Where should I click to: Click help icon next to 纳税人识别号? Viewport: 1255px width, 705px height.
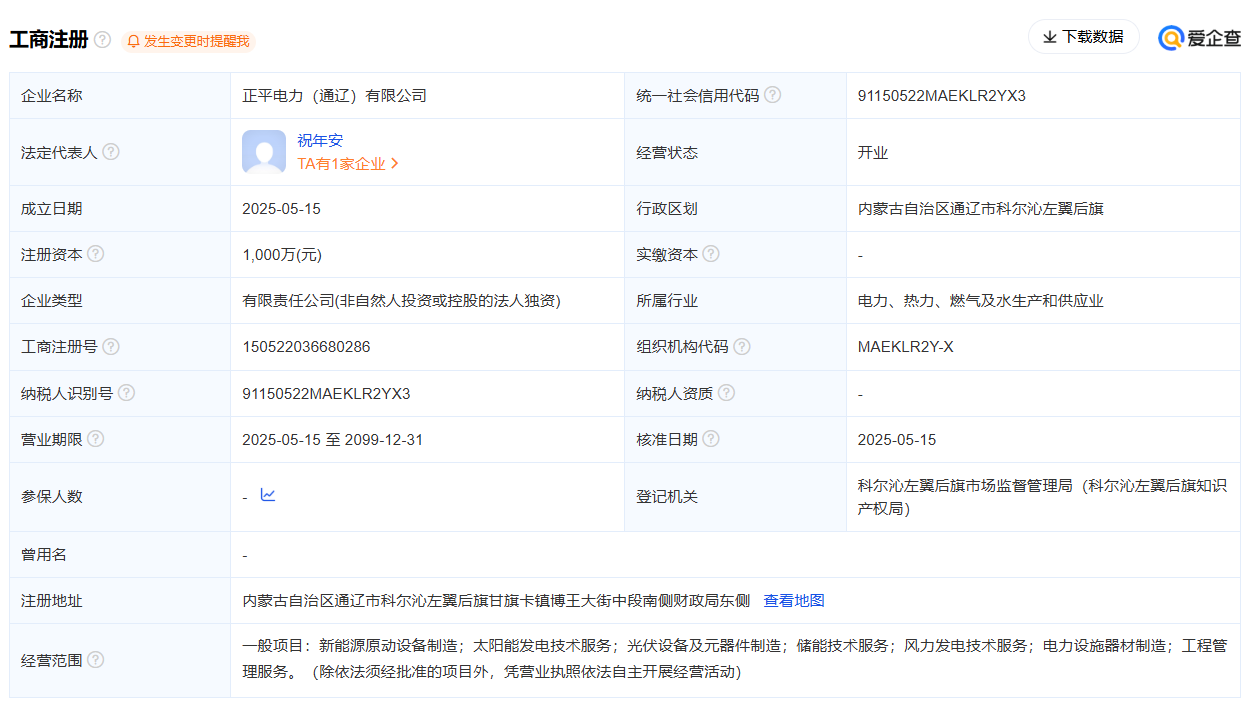pos(126,393)
